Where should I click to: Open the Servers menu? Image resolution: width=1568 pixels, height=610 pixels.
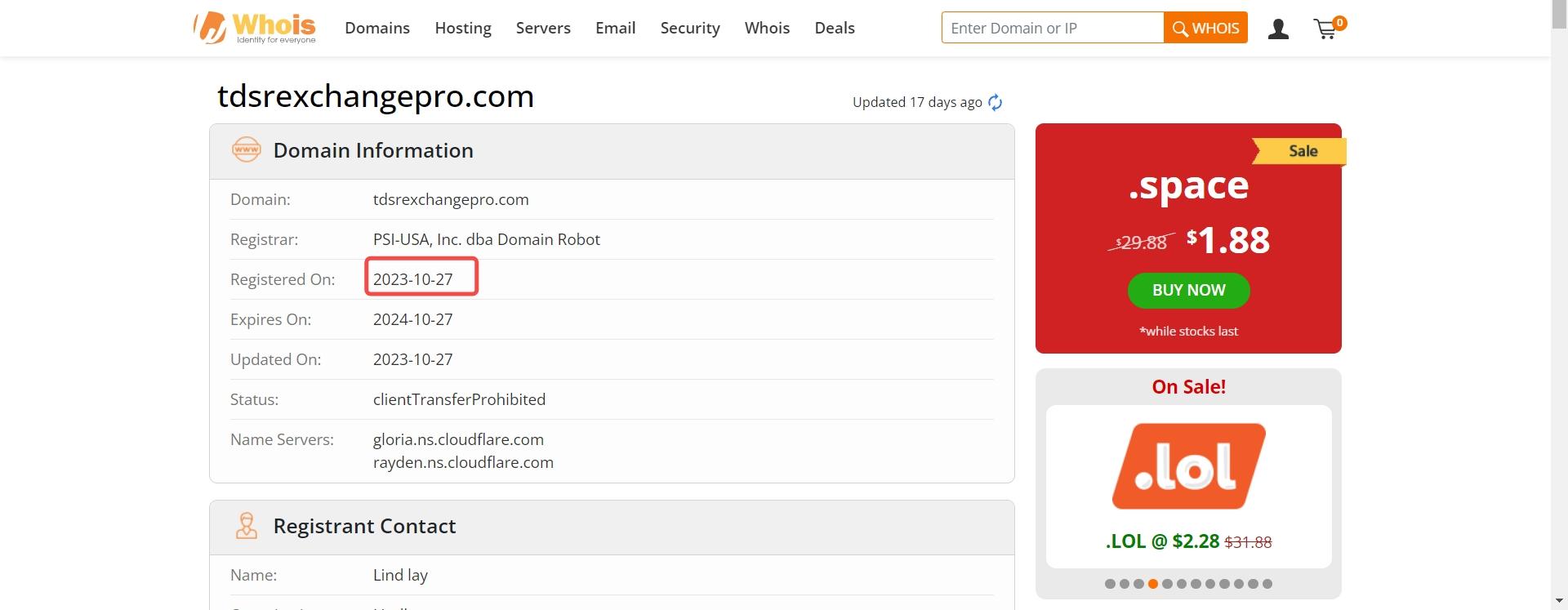tap(543, 28)
